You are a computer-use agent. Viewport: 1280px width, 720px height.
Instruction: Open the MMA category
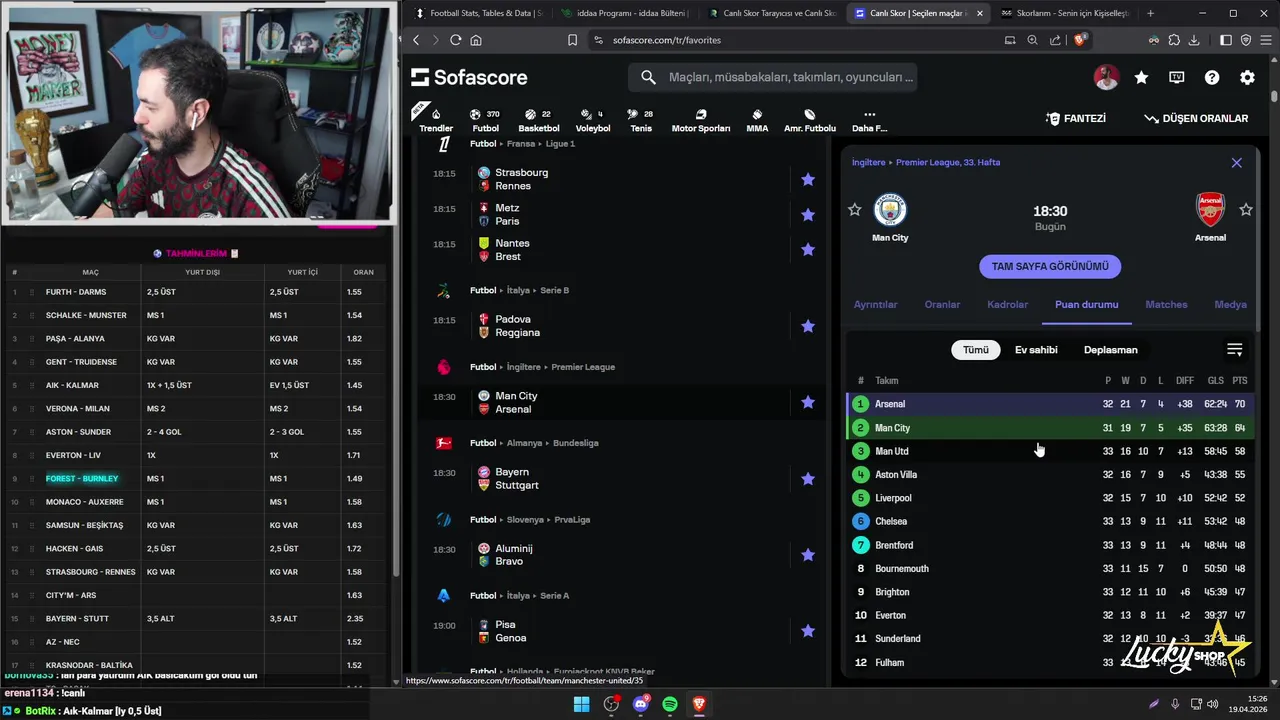[757, 120]
